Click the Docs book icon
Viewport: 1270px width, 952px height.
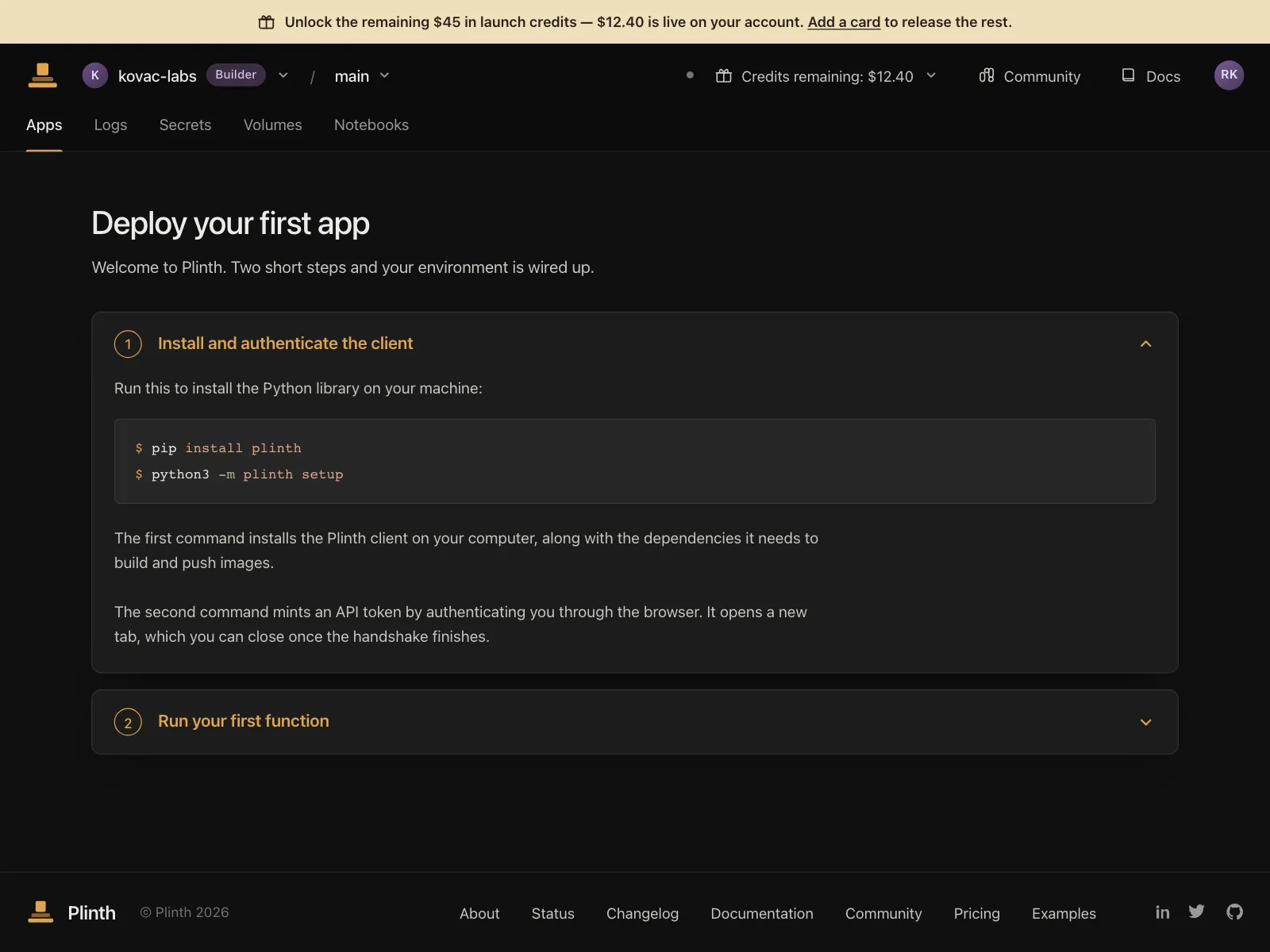[x=1128, y=75]
